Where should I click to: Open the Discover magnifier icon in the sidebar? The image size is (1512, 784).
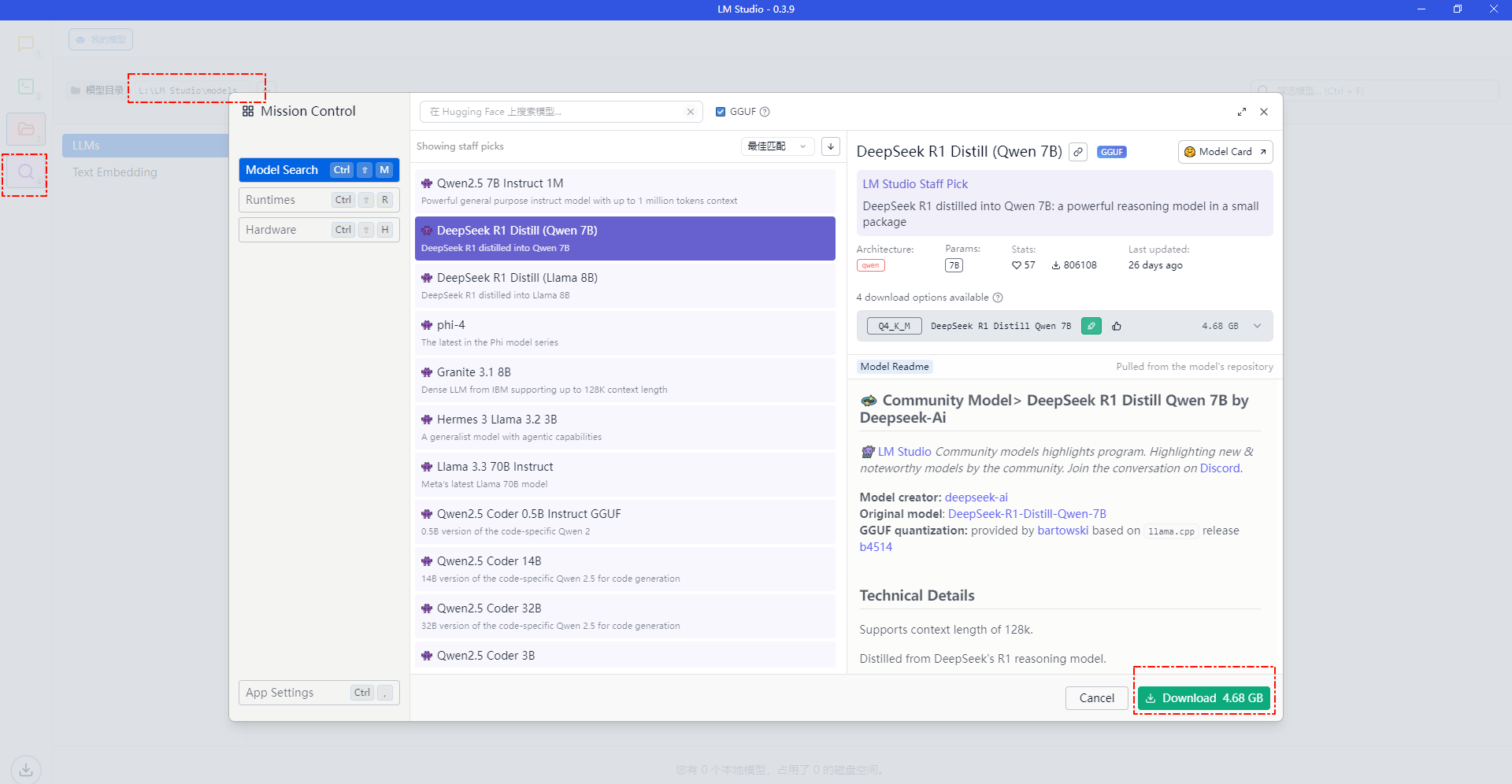(26, 172)
